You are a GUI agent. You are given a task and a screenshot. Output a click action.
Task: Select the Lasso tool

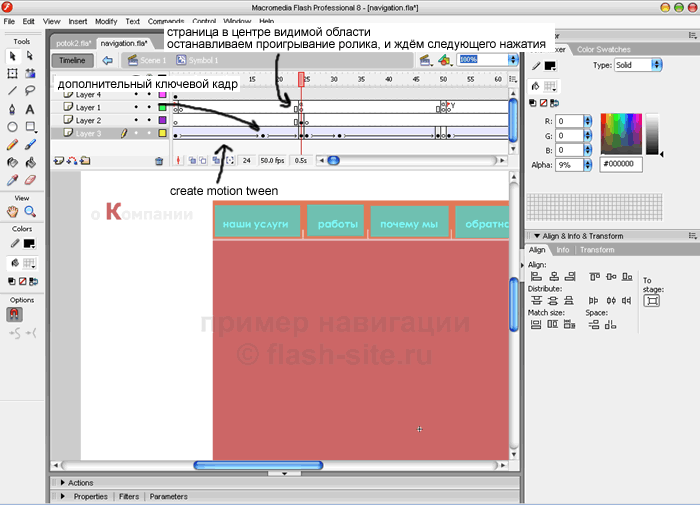[30, 91]
